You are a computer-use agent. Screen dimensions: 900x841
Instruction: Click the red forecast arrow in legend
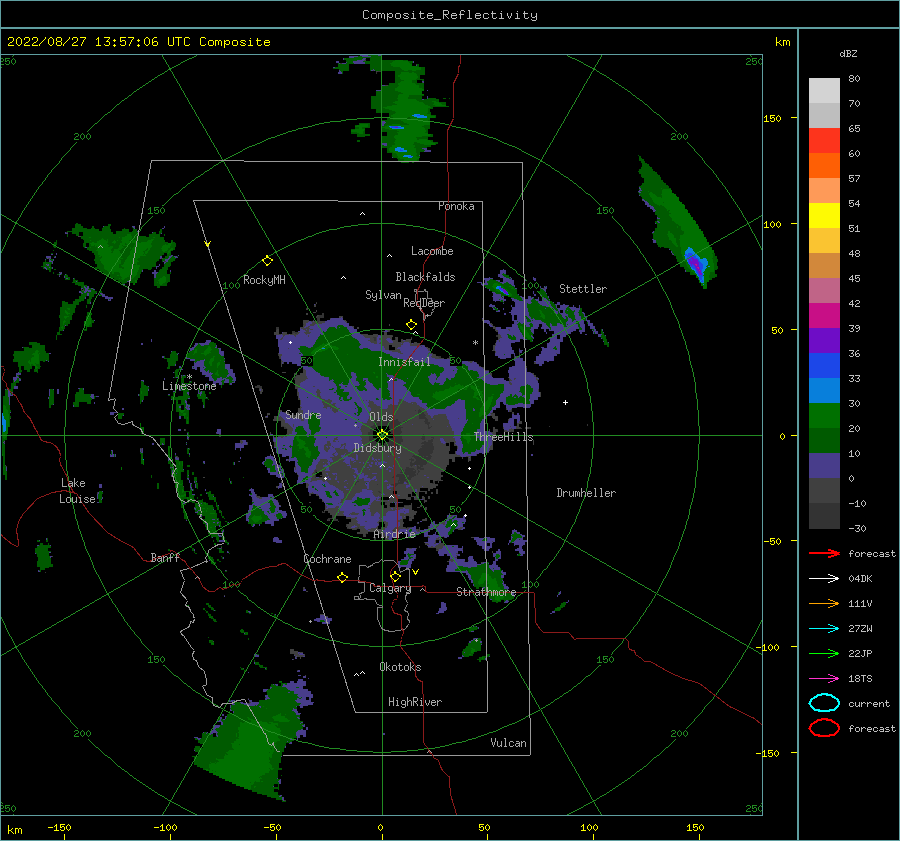(x=824, y=553)
